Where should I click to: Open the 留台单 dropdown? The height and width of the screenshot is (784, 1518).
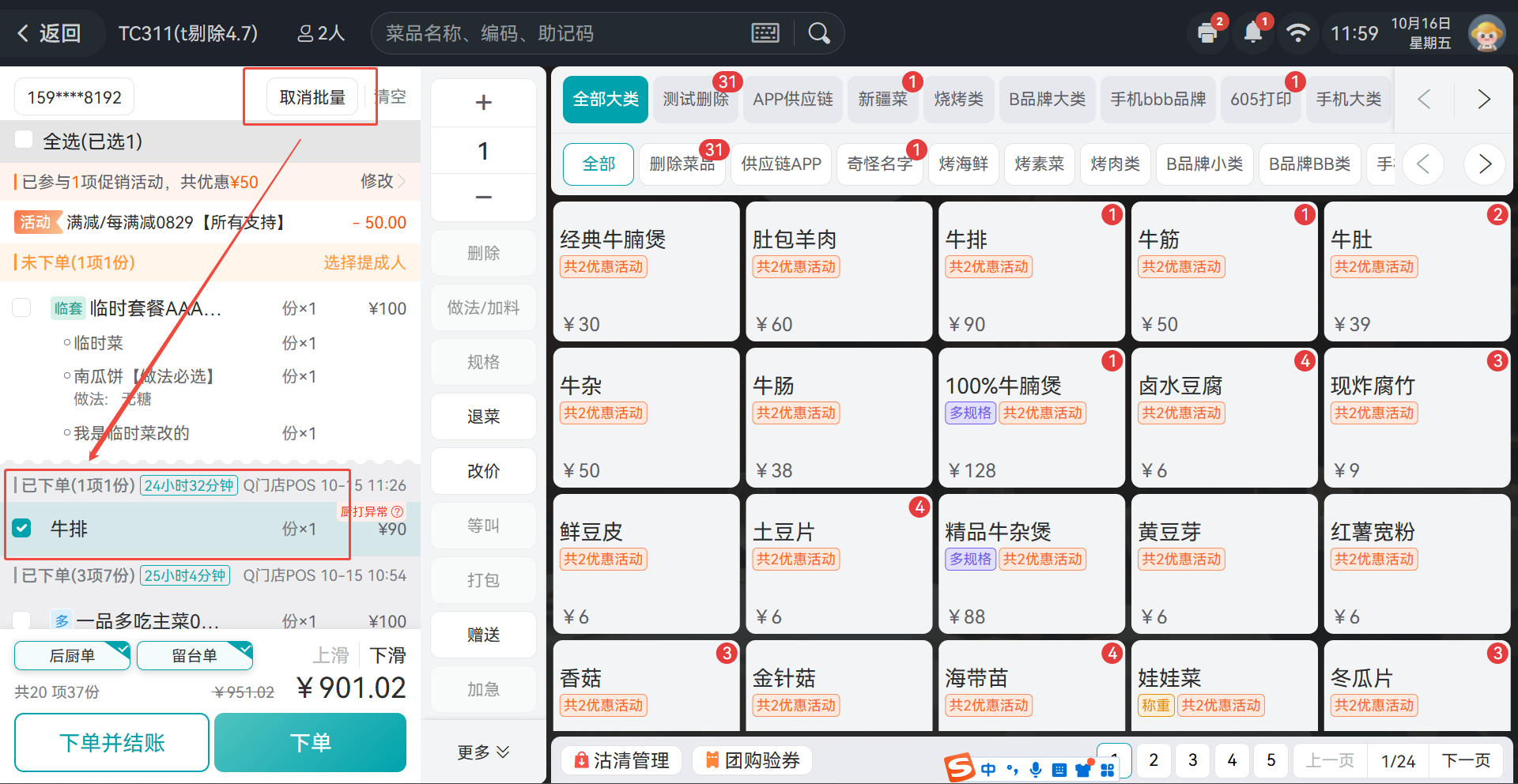pos(194,655)
